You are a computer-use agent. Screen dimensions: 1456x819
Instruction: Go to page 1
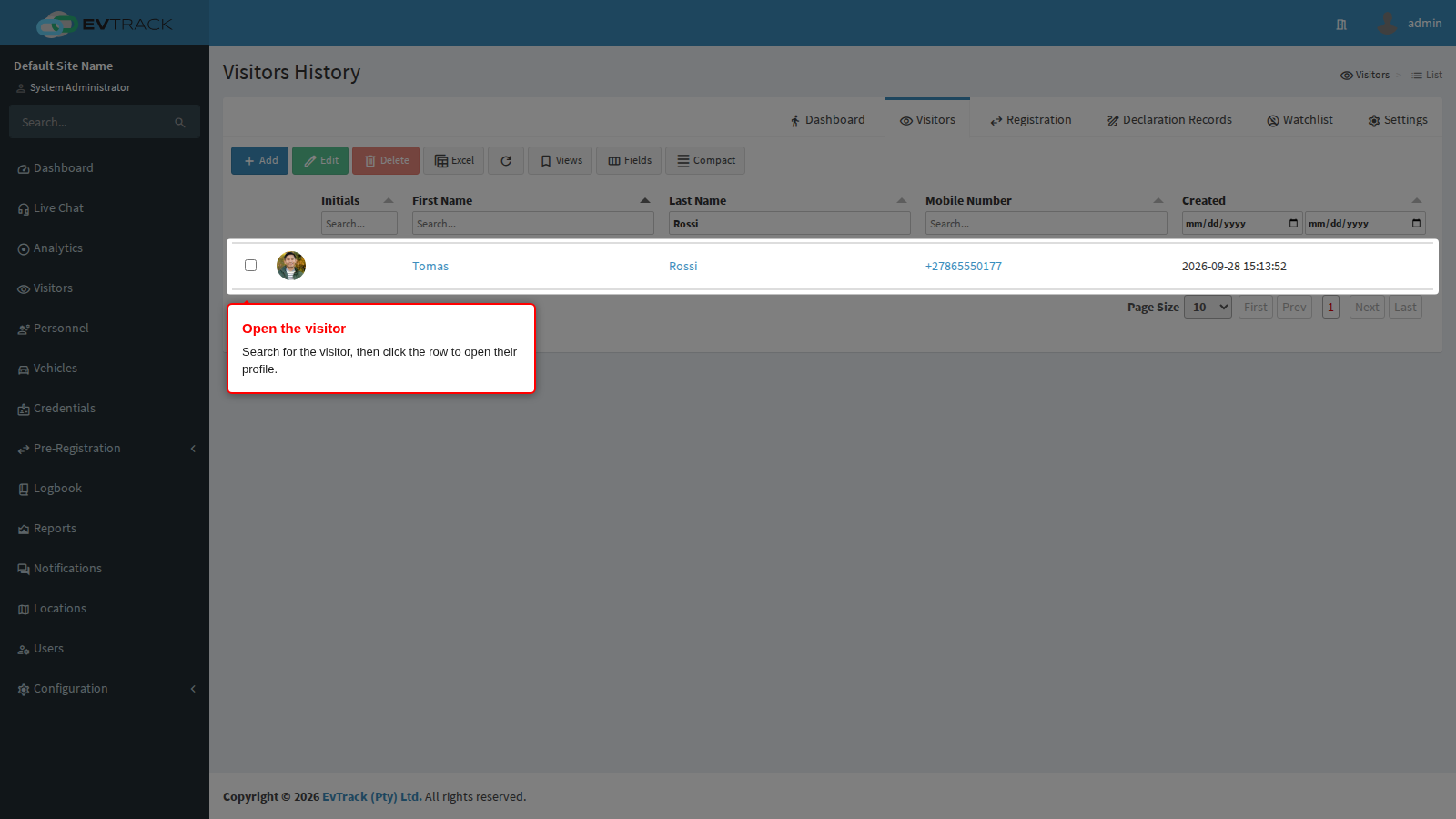pyautogui.click(x=1330, y=307)
